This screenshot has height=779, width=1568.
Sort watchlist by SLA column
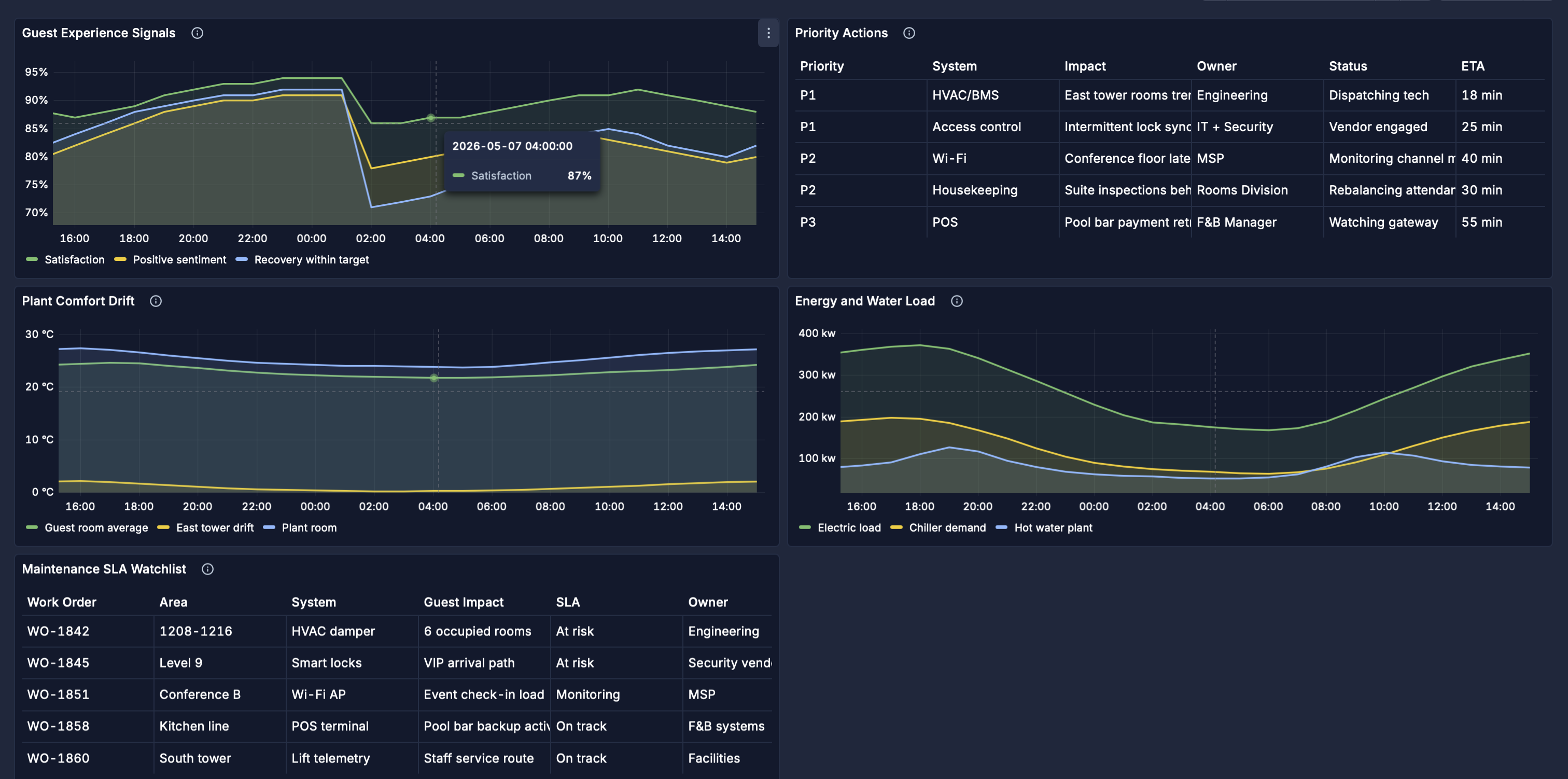[567, 602]
